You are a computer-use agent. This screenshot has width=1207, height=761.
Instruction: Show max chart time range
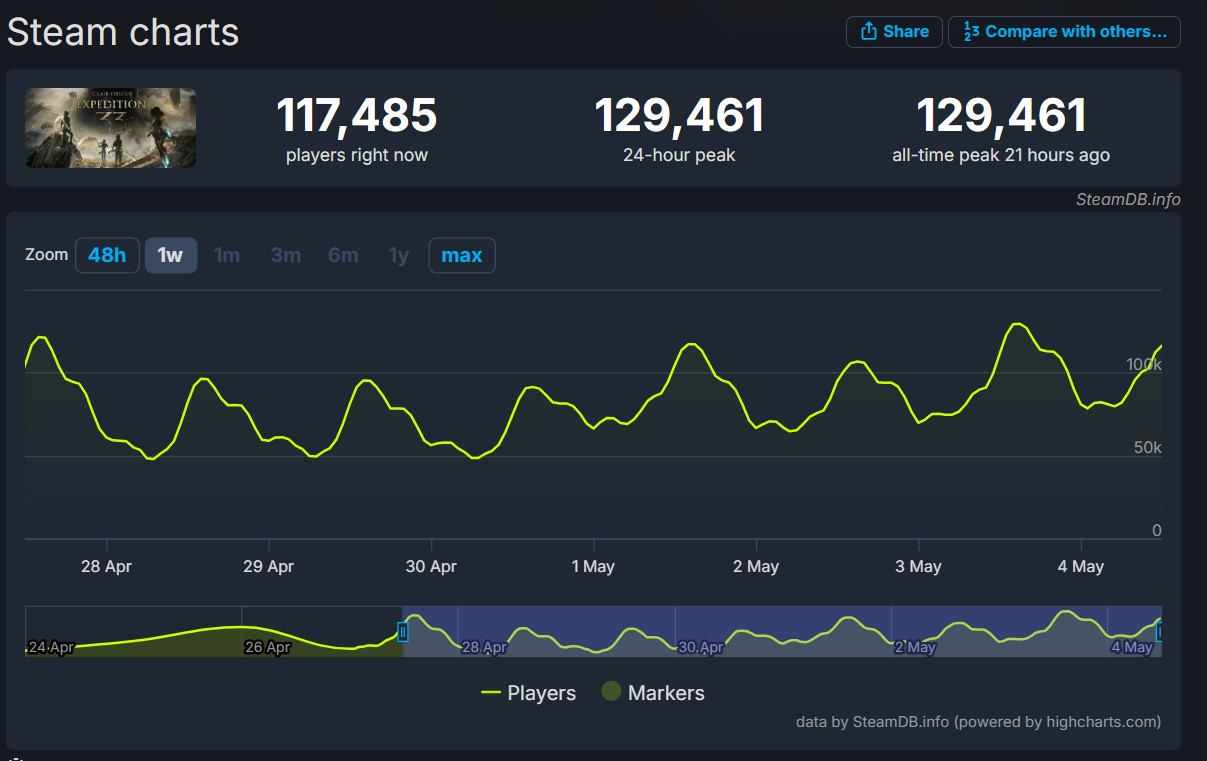click(461, 255)
